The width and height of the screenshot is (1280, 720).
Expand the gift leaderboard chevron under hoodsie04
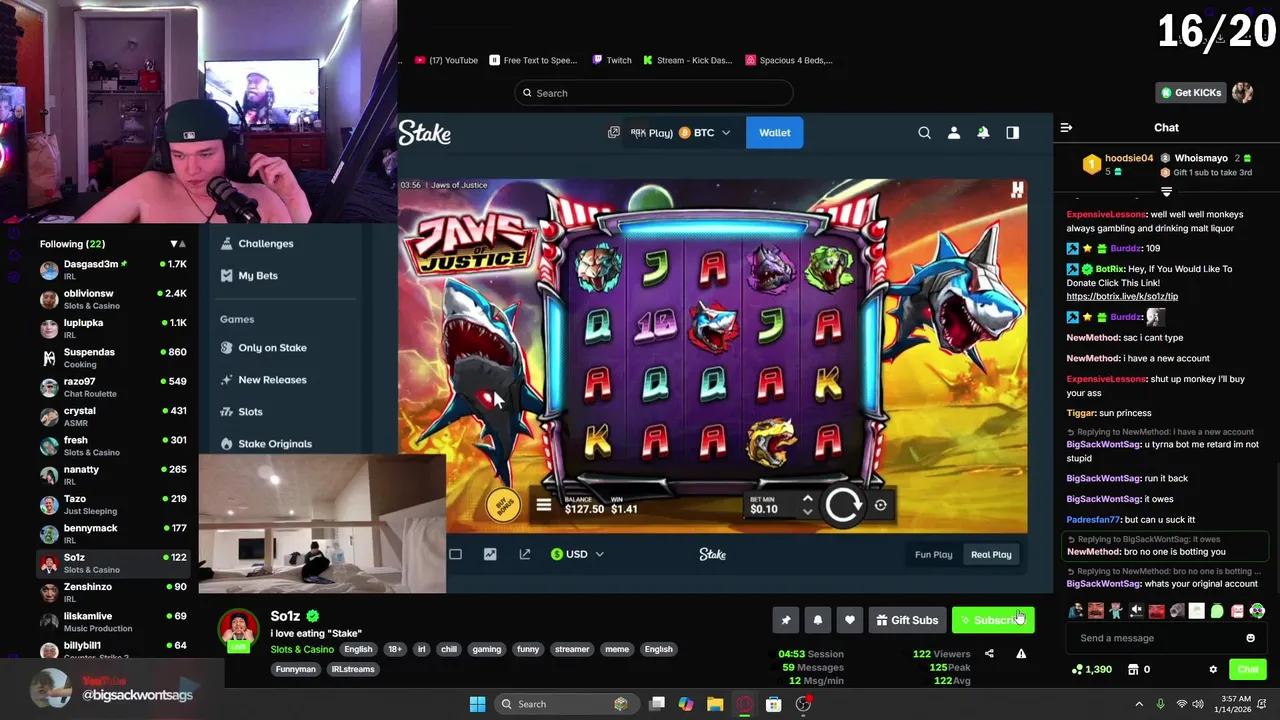pyautogui.click(x=1166, y=191)
